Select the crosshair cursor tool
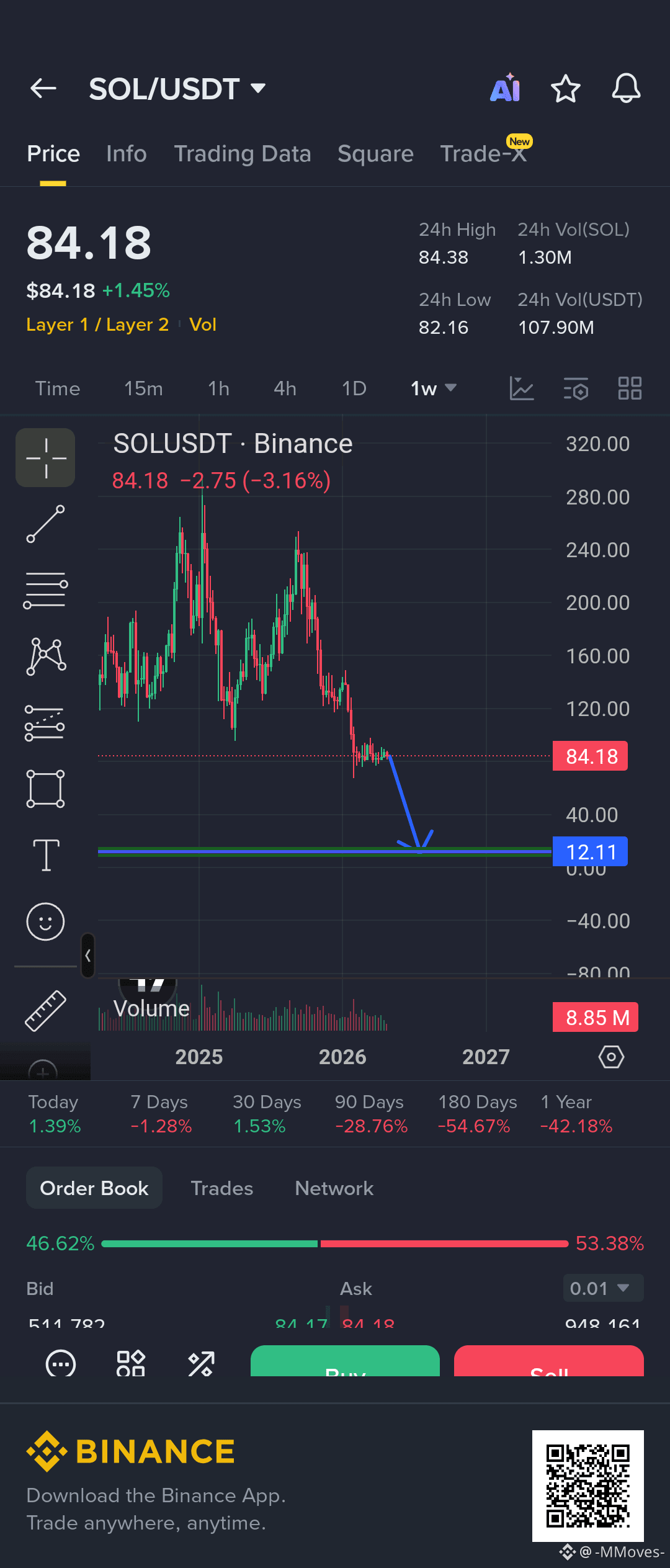 [x=45, y=458]
